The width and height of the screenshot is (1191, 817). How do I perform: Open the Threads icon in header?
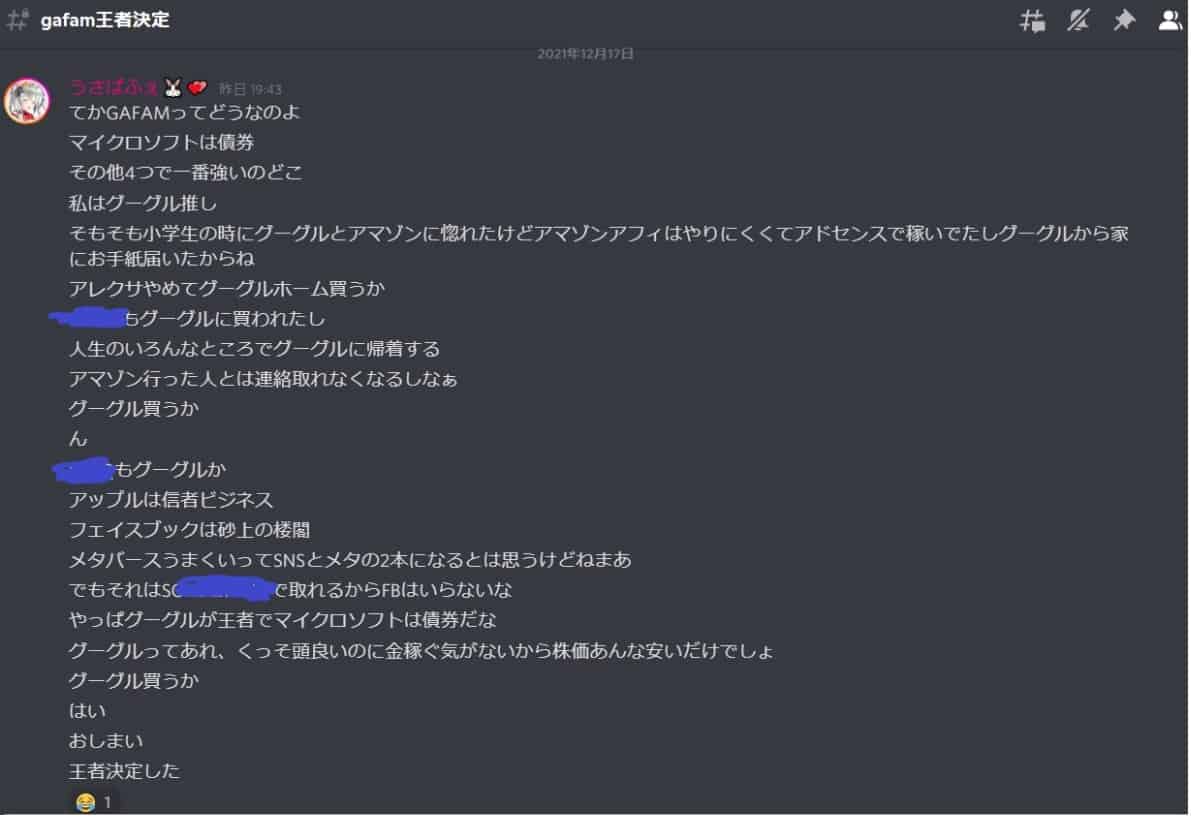(x=1032, y=21)
